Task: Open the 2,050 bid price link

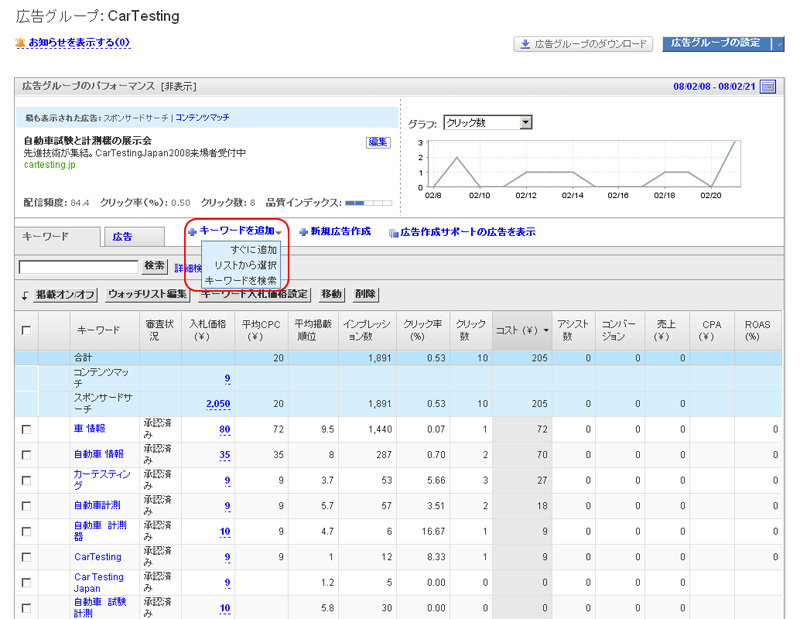Action: (217, 403)
